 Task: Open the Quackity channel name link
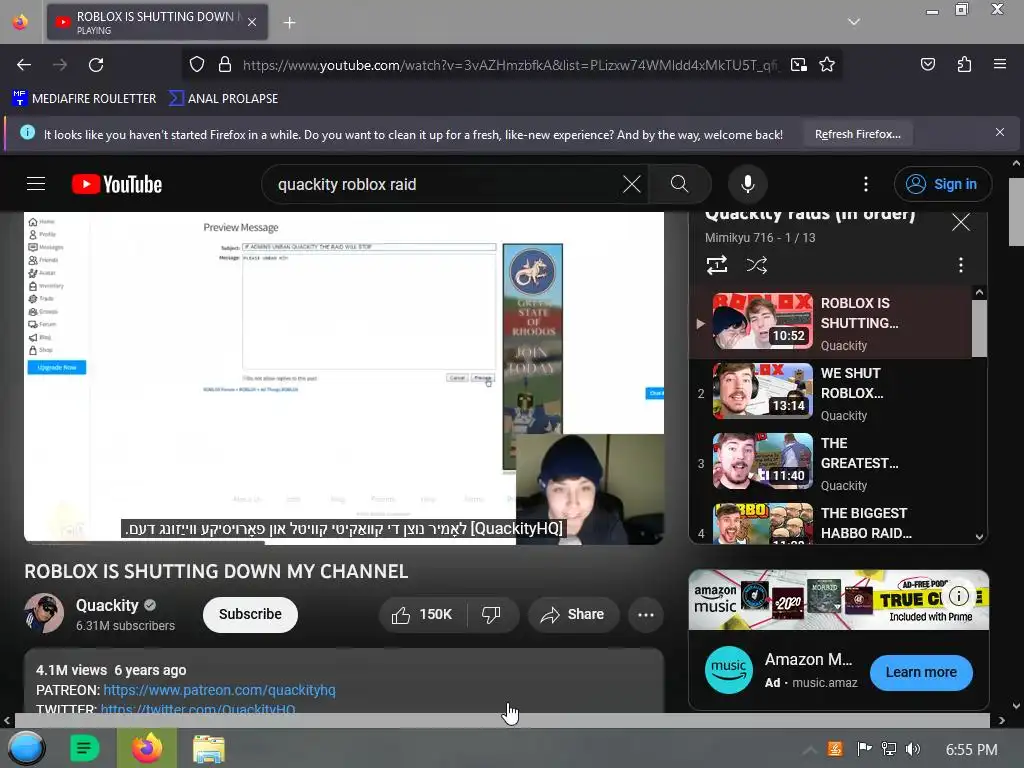pyautogui.click(x=106, y=605)
